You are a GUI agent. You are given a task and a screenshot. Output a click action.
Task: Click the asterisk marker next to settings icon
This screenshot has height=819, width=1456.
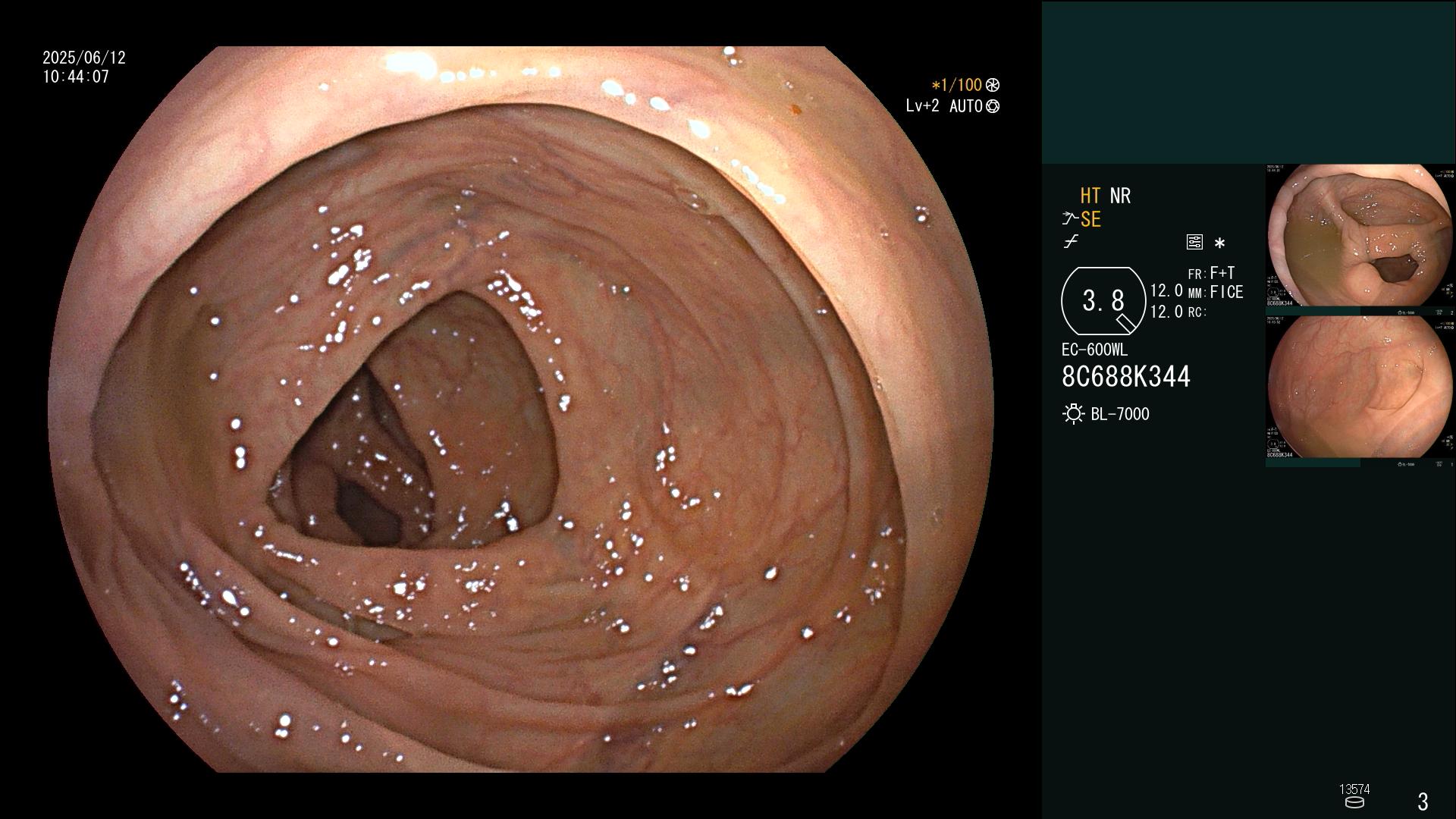[1219, 243]
